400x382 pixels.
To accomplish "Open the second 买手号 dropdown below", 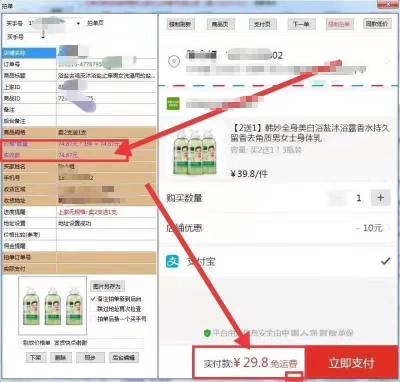I will (x=43, y=37).
